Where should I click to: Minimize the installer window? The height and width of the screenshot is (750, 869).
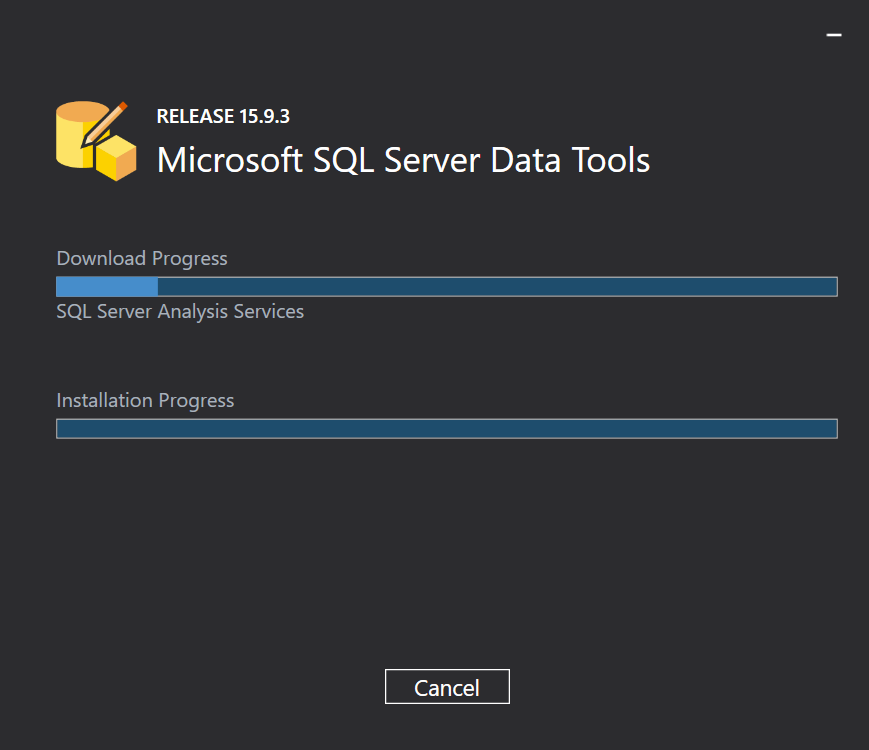point(834,34)
